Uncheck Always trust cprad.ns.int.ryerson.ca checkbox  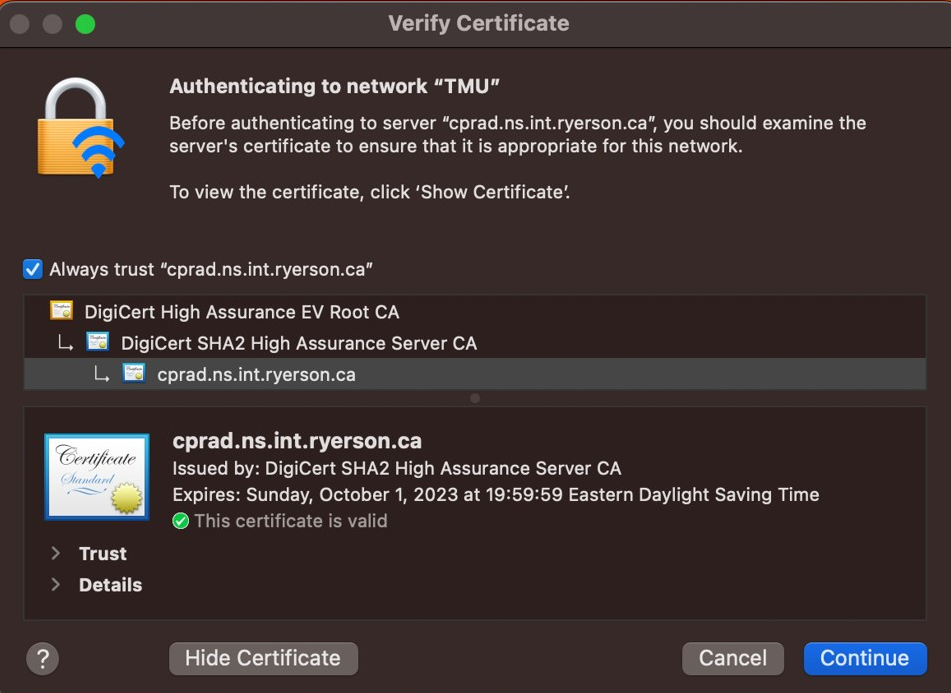[x=33, y=269]
